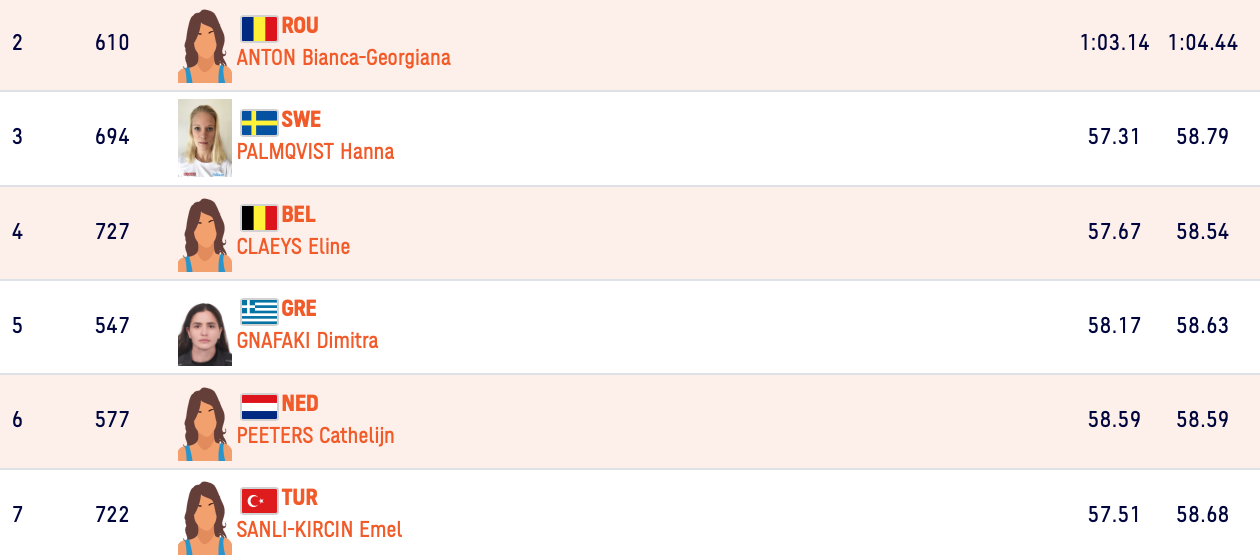Open GNAFAKI Dimitra athlete profile link

tap(307, 341)
